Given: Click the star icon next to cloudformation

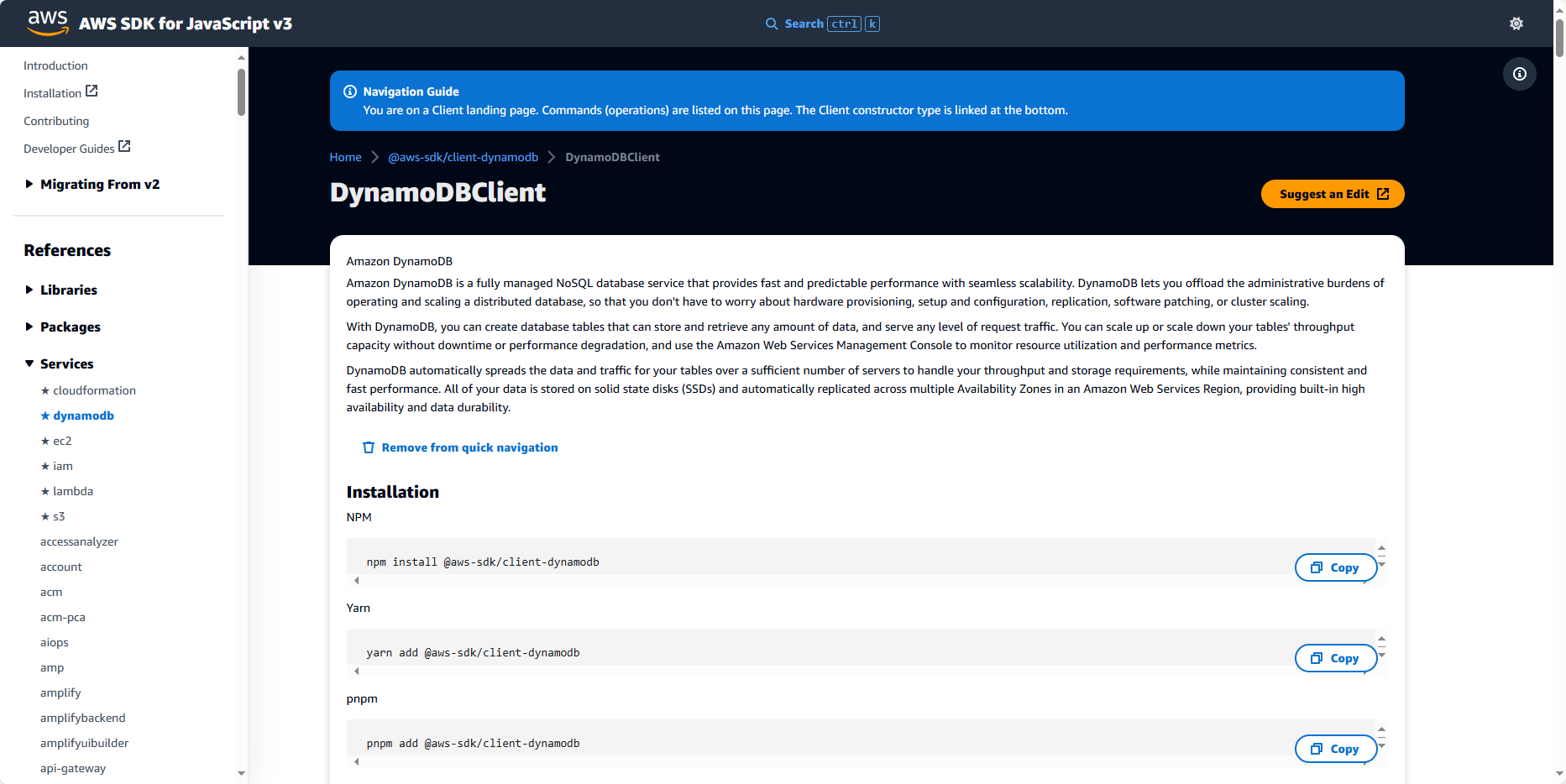Looking at the screenshot, I should point(45,391).
